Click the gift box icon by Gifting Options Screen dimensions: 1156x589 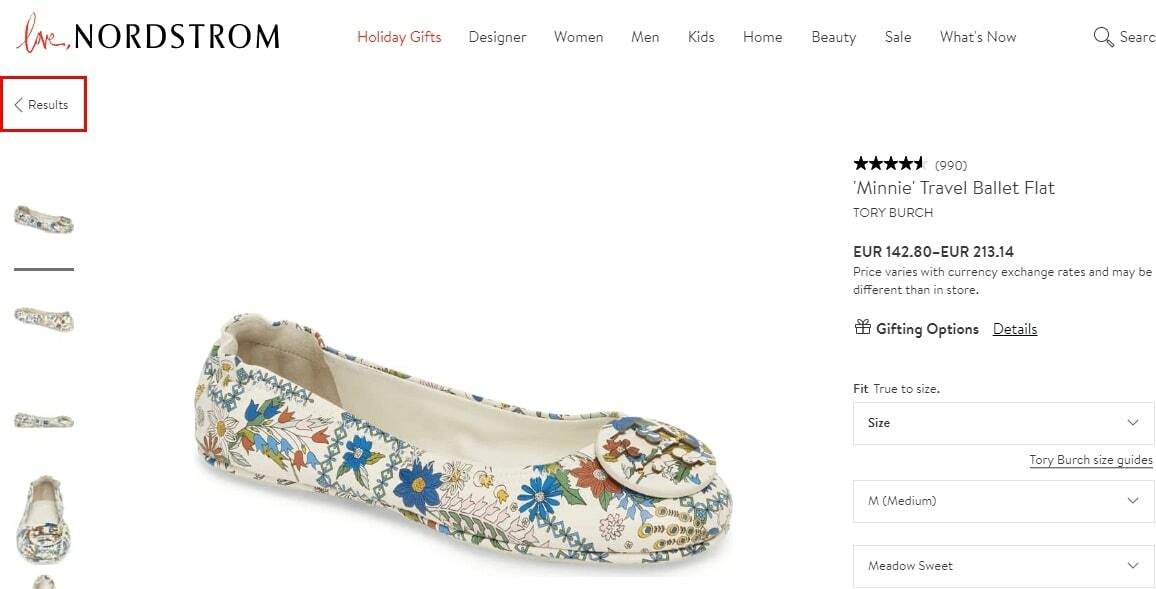tap(863, 327)
